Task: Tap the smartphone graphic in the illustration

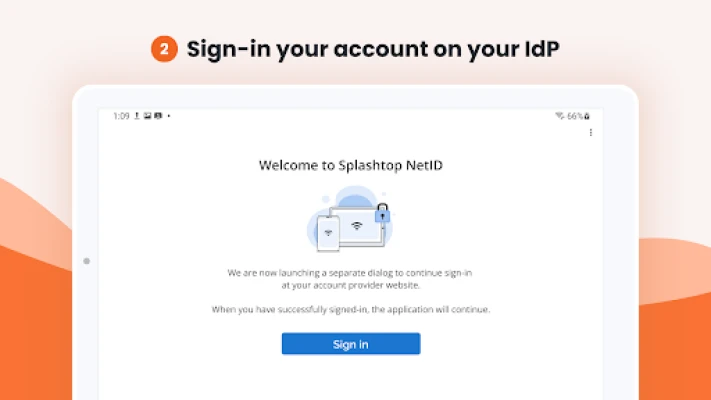Action: click(x=327, y=236)
